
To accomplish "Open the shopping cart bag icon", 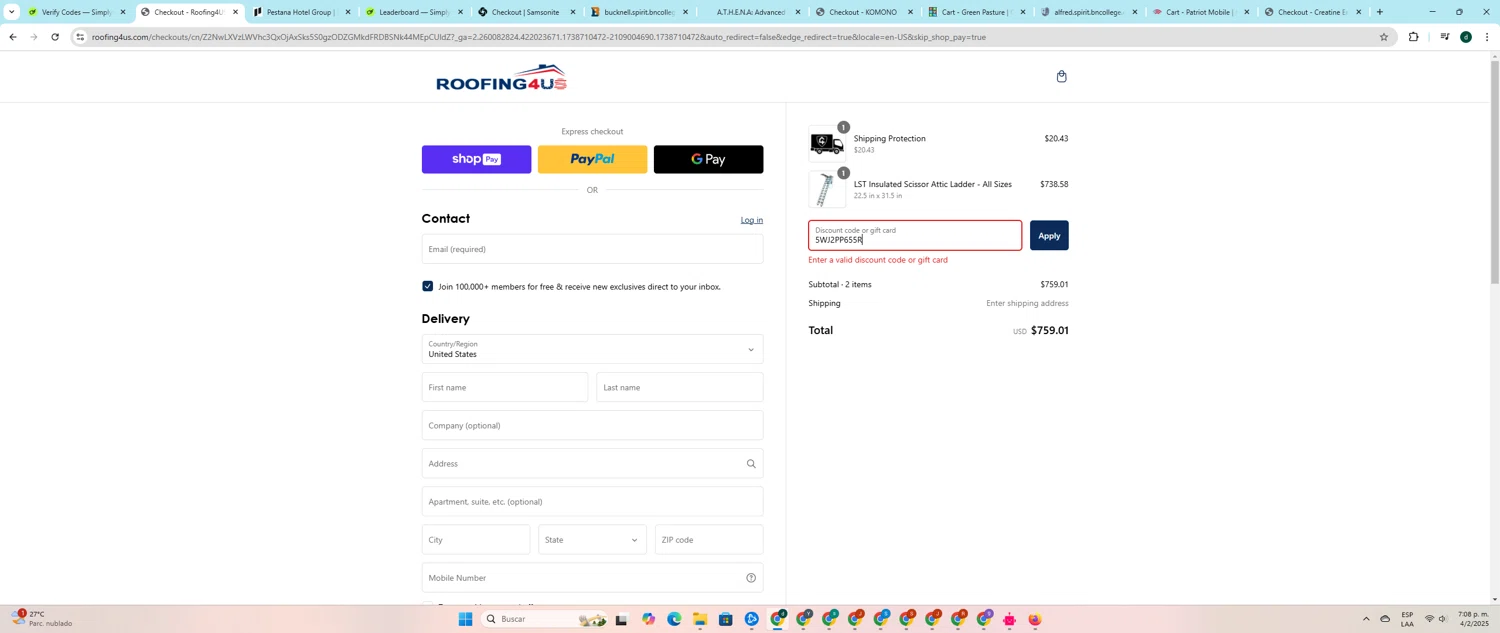I will pyautogui.click(x=1061, y=76).
